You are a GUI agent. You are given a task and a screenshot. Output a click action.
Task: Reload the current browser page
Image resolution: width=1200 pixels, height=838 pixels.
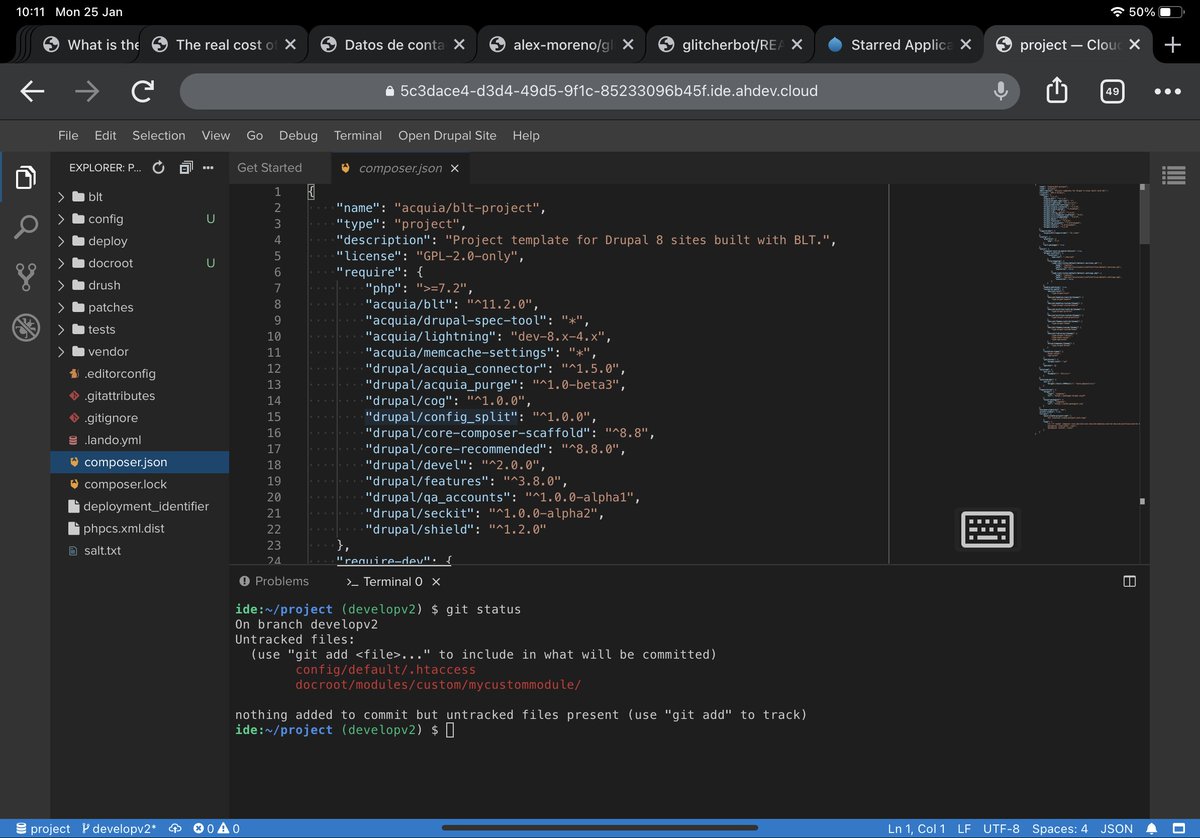143,91
